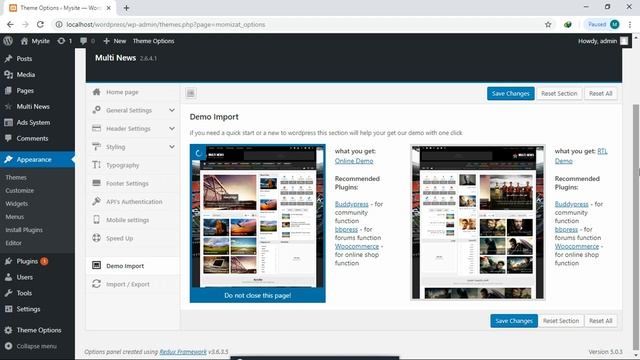This screenshot has height=360, width=640.
Task: Go back with the browser back arrow
Action: (x=10, y=24)
